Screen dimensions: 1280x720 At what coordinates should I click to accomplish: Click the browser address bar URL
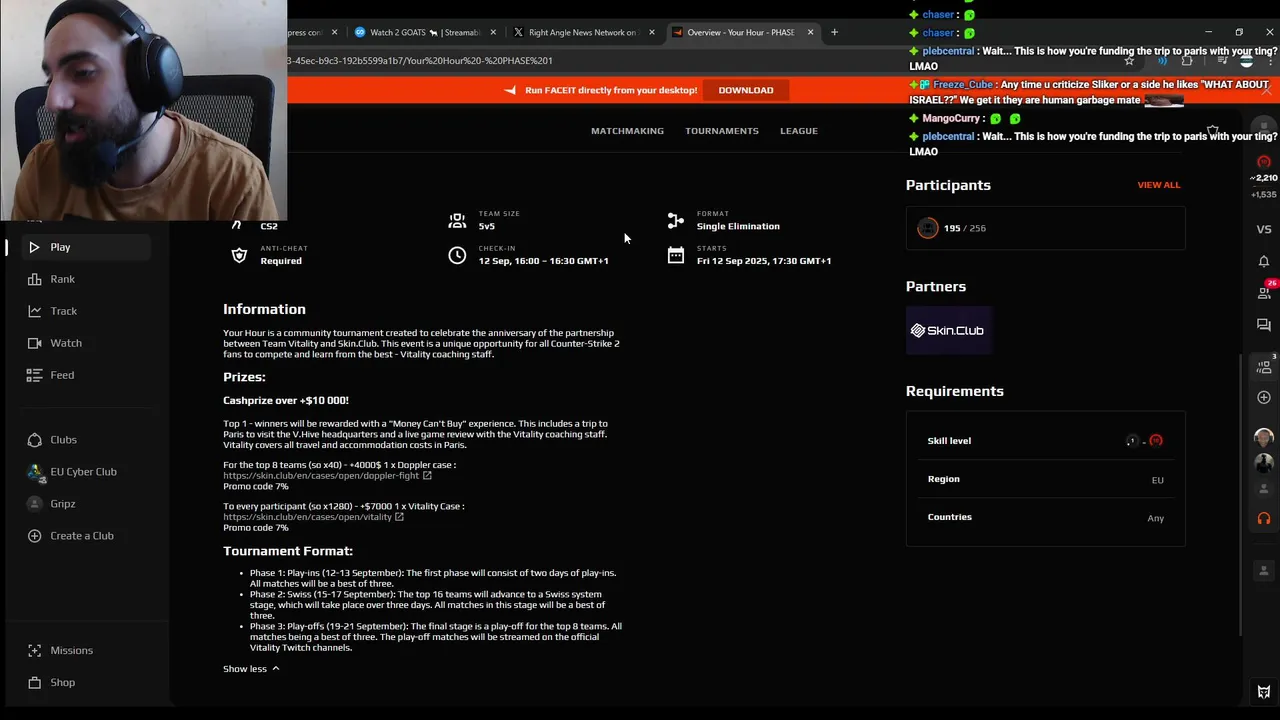click(x=420, y=60)
